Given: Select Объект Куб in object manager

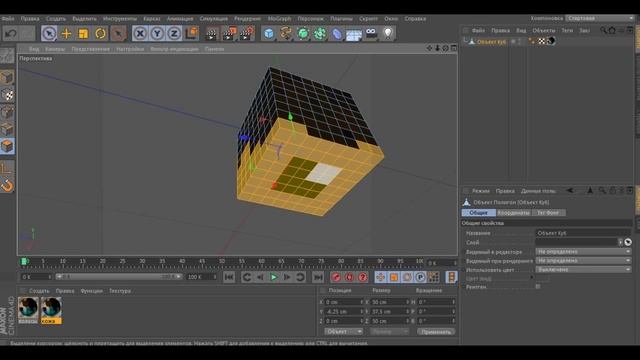Looking at the screenshot, I should (x=491, y=42).
